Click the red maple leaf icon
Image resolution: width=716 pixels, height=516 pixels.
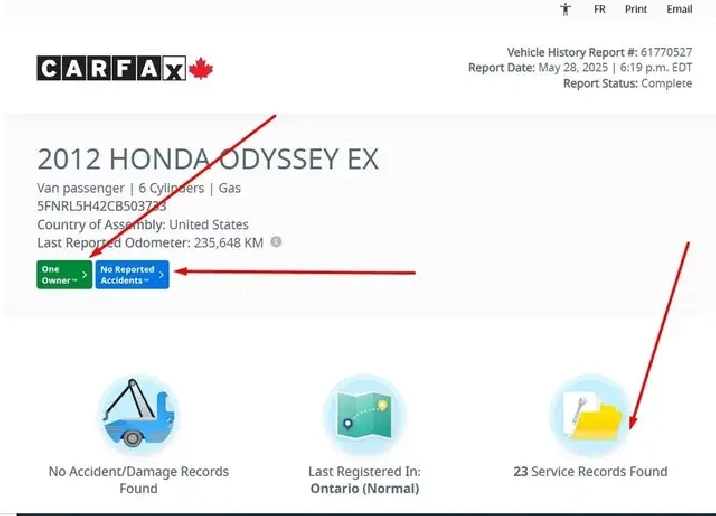click(201, 68)
